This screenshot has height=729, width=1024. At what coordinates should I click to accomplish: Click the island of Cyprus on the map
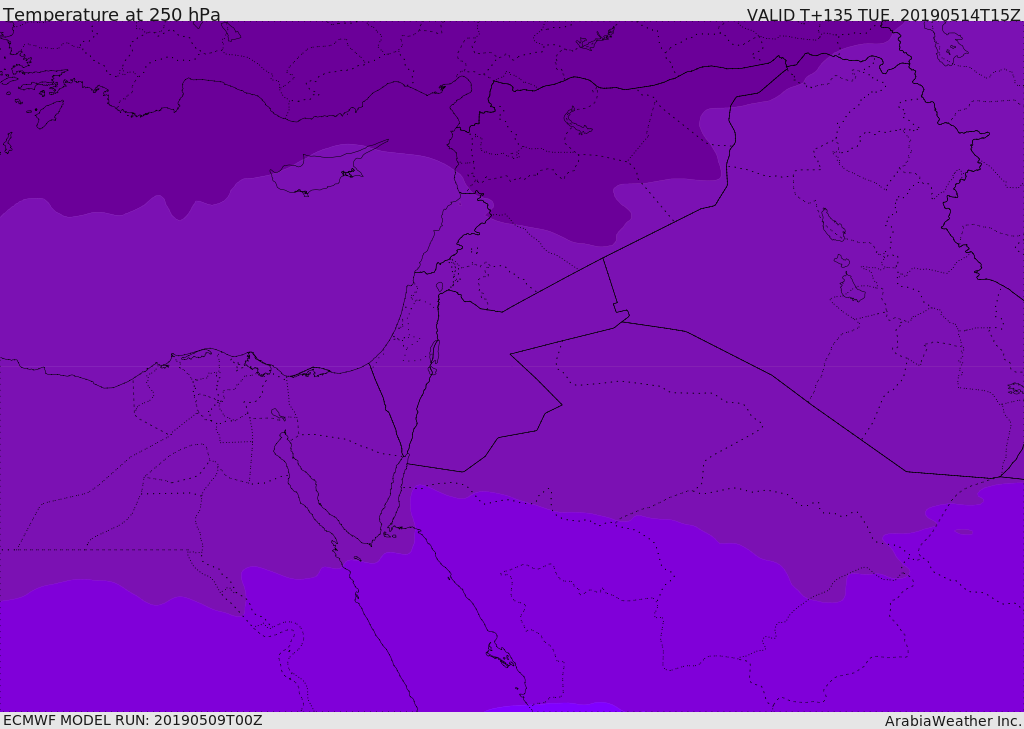pos(320,172)
